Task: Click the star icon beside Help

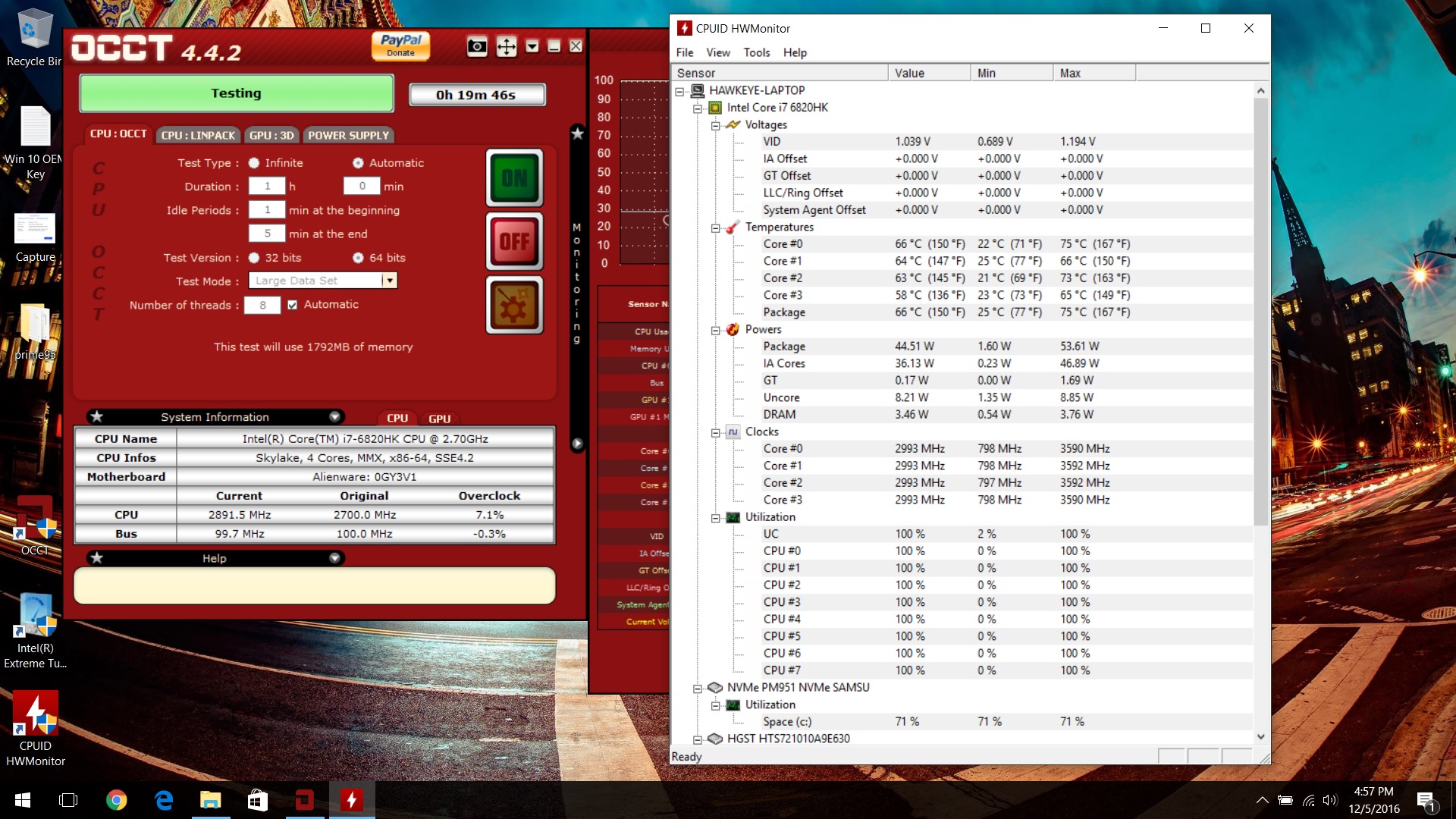Action: point(96,558)
